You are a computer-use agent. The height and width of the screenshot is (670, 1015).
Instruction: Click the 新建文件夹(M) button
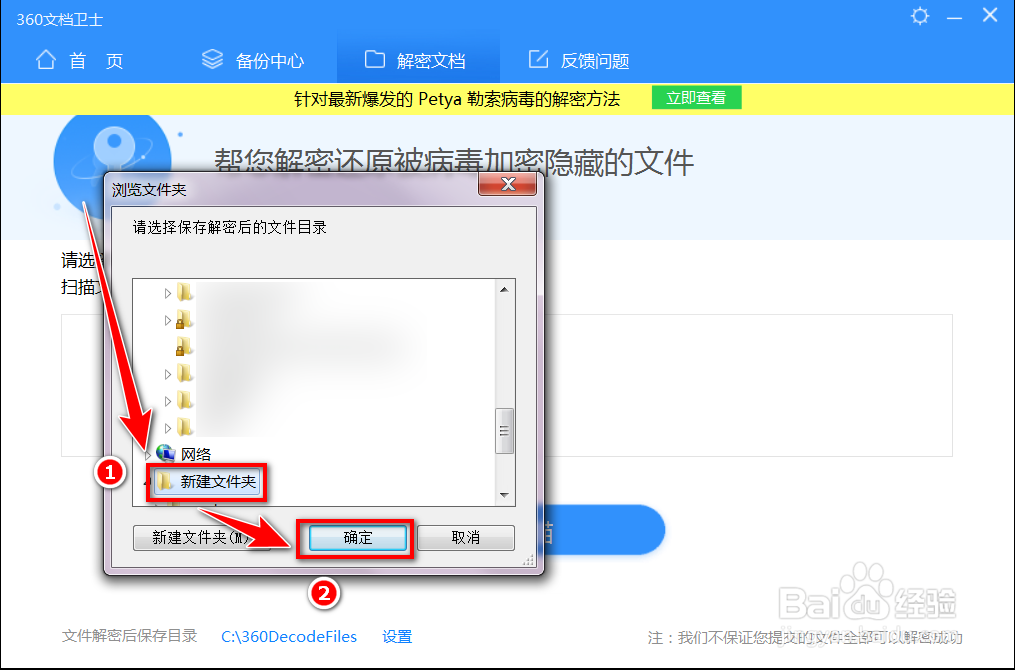(x=201, y=537)
